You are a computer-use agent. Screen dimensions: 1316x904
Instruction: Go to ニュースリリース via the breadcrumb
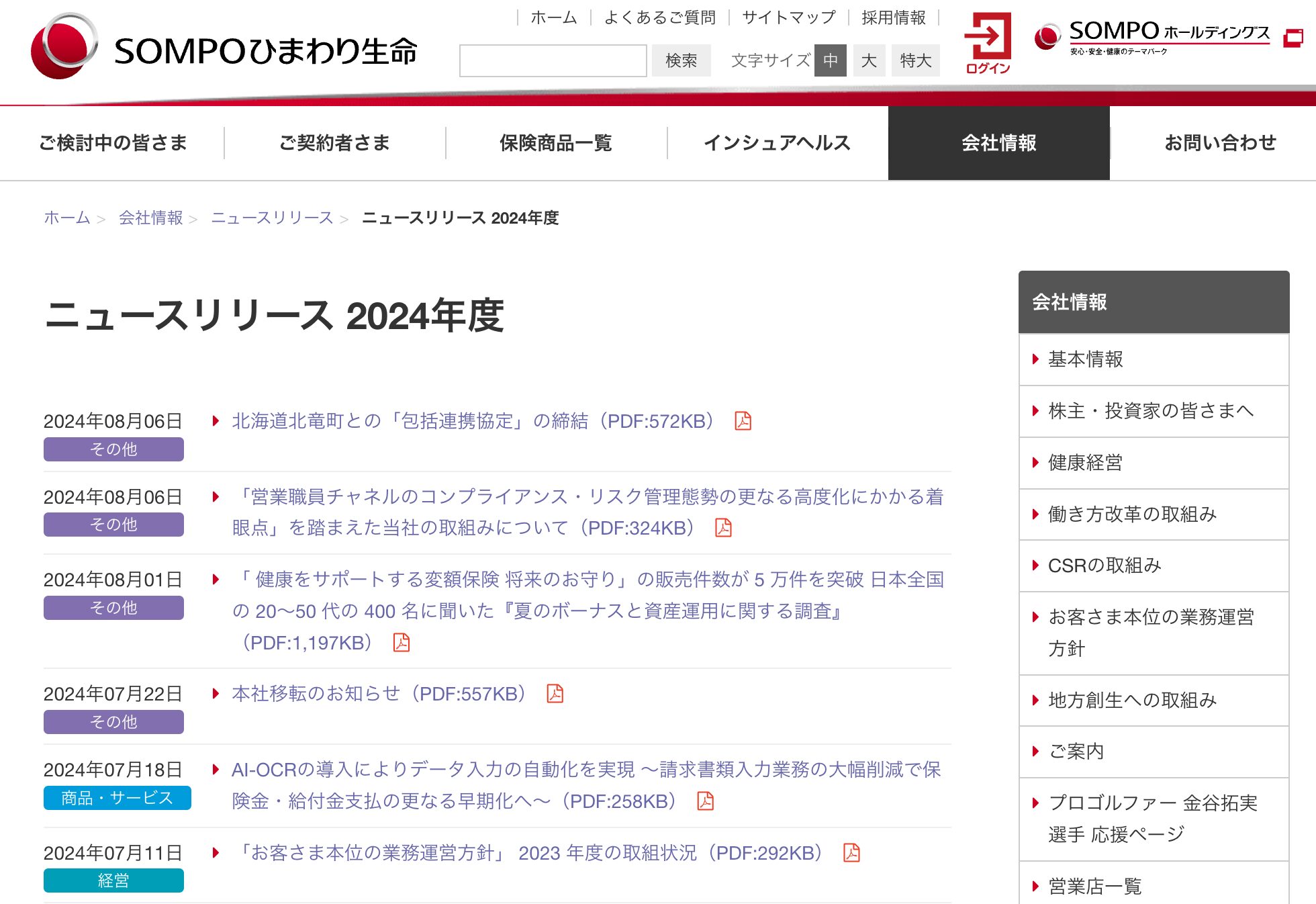click(x=271, y=218)
